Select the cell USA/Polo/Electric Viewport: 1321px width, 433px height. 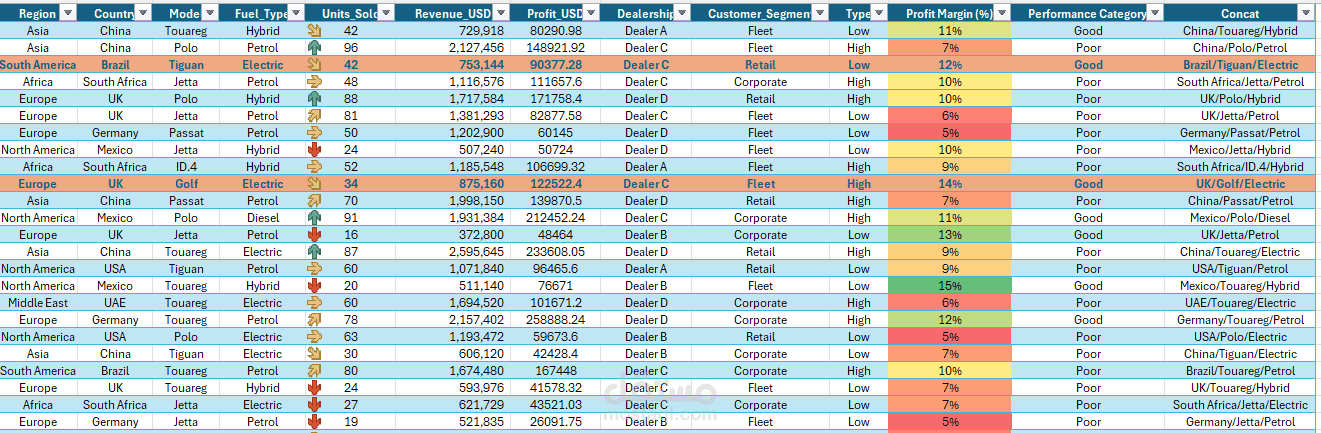click(x=1241, y=337)
